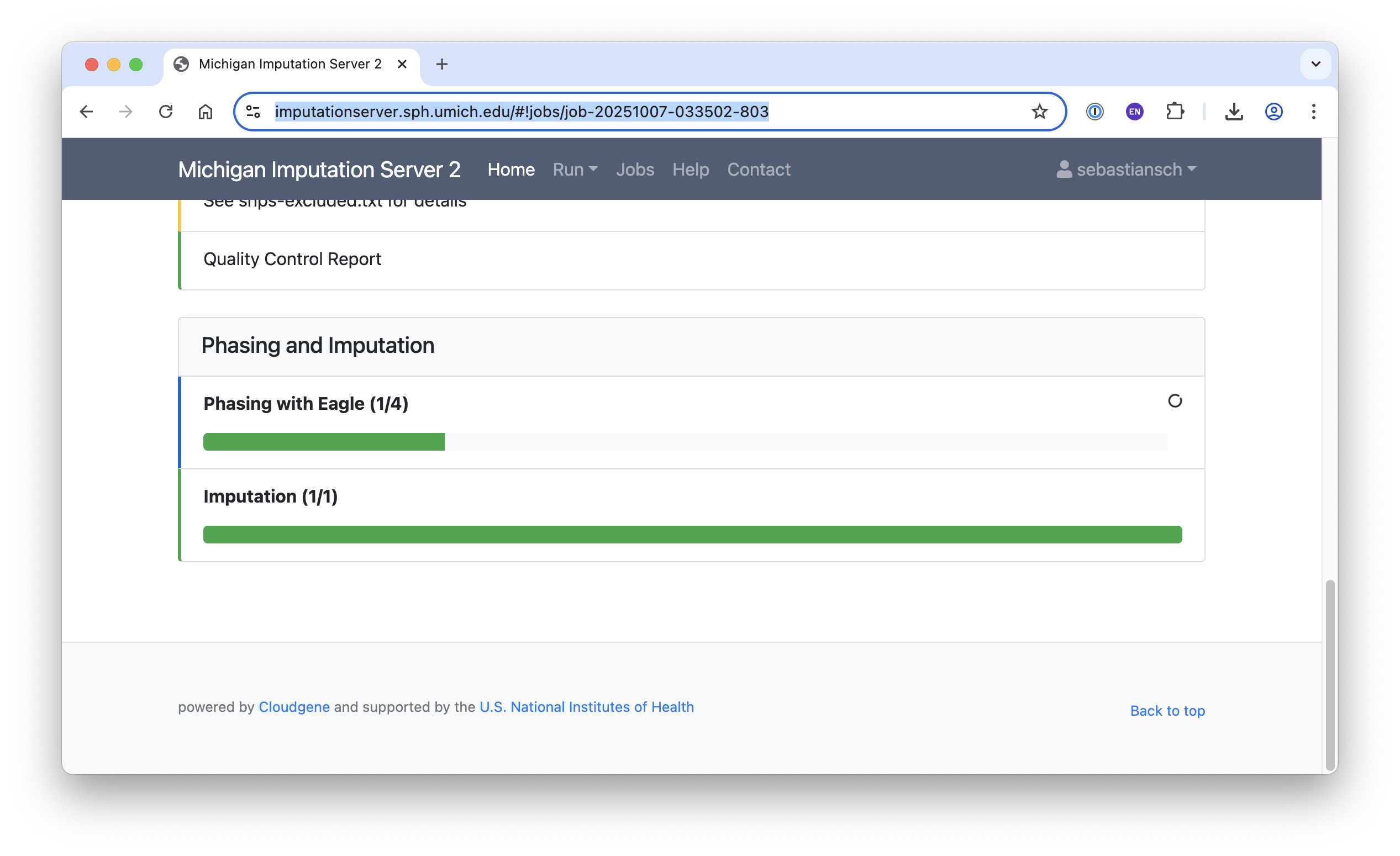
Task: Open Chrome three-dot menu
Action: point(1313,112)
